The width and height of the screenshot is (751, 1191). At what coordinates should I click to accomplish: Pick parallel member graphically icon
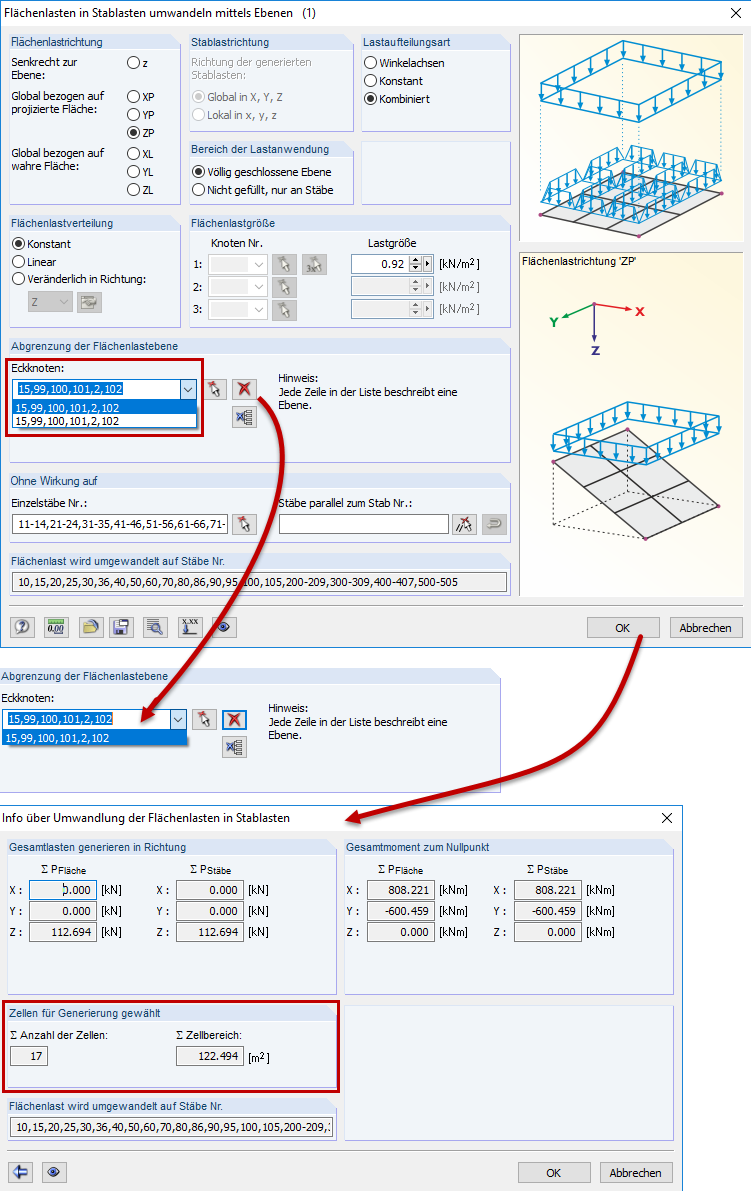coord(464,524)
